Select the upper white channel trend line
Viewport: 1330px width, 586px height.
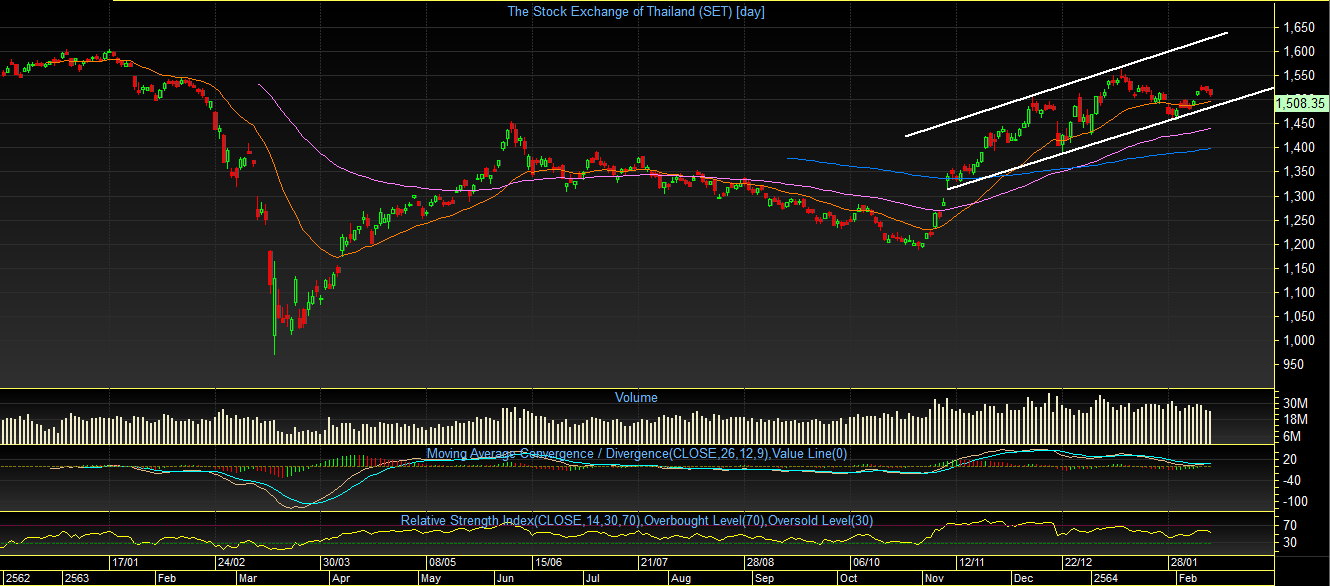point(1066,85)
